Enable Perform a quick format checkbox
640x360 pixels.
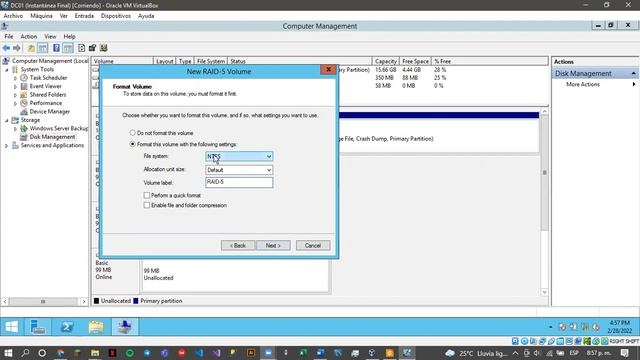147,196
